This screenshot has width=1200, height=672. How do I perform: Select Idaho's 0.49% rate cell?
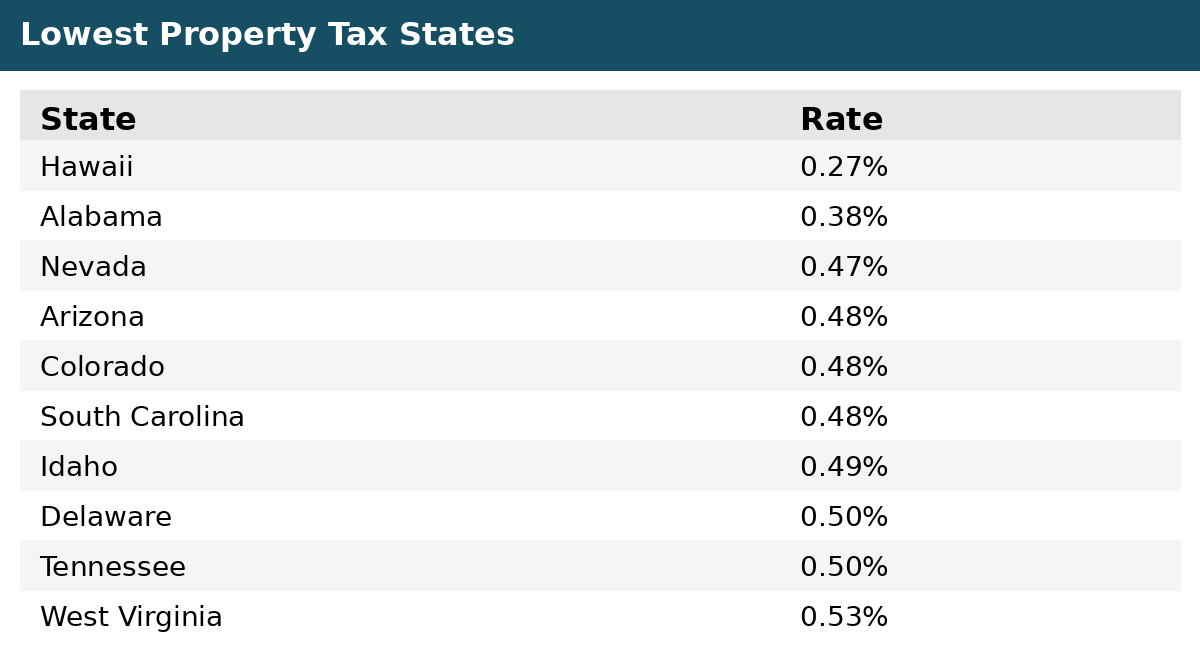tap(844, 467)
